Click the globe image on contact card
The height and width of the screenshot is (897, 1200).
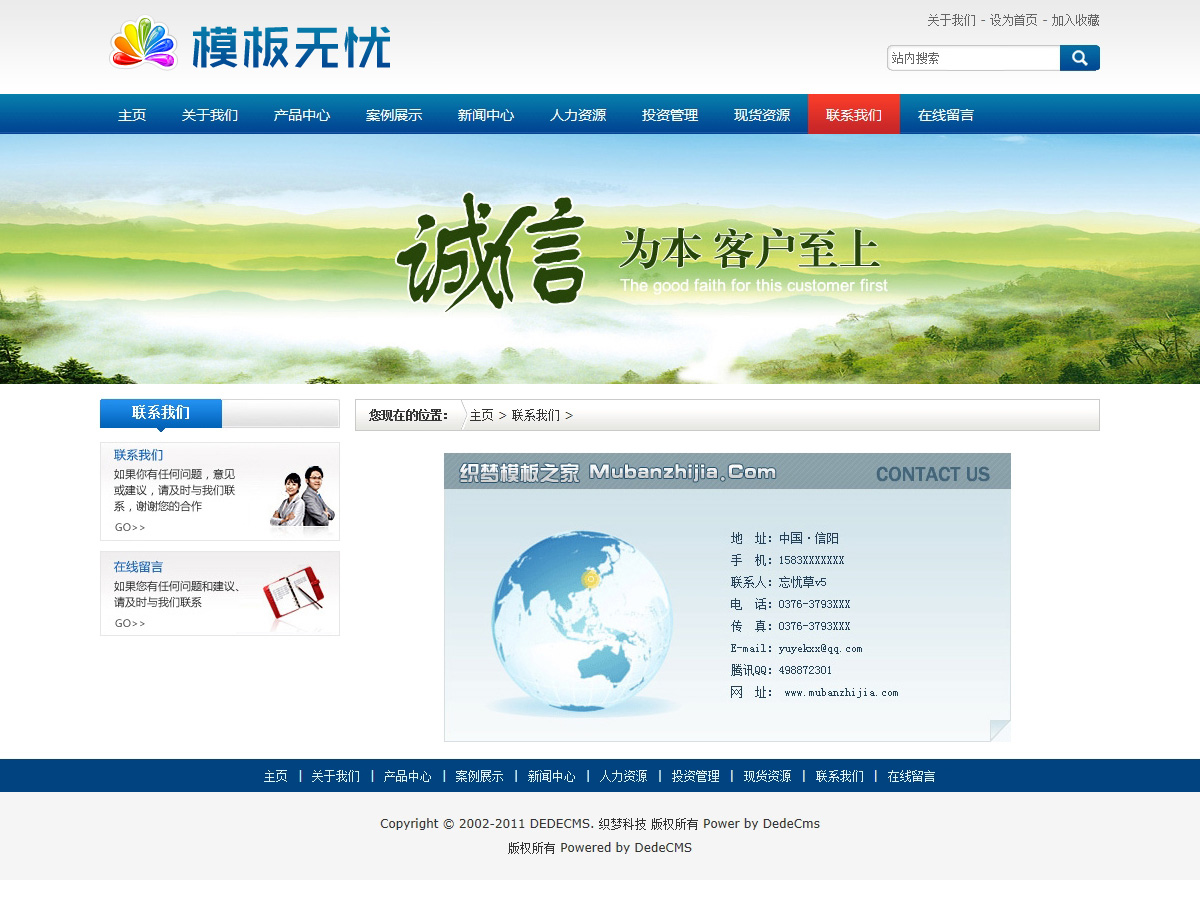[583, 622]
